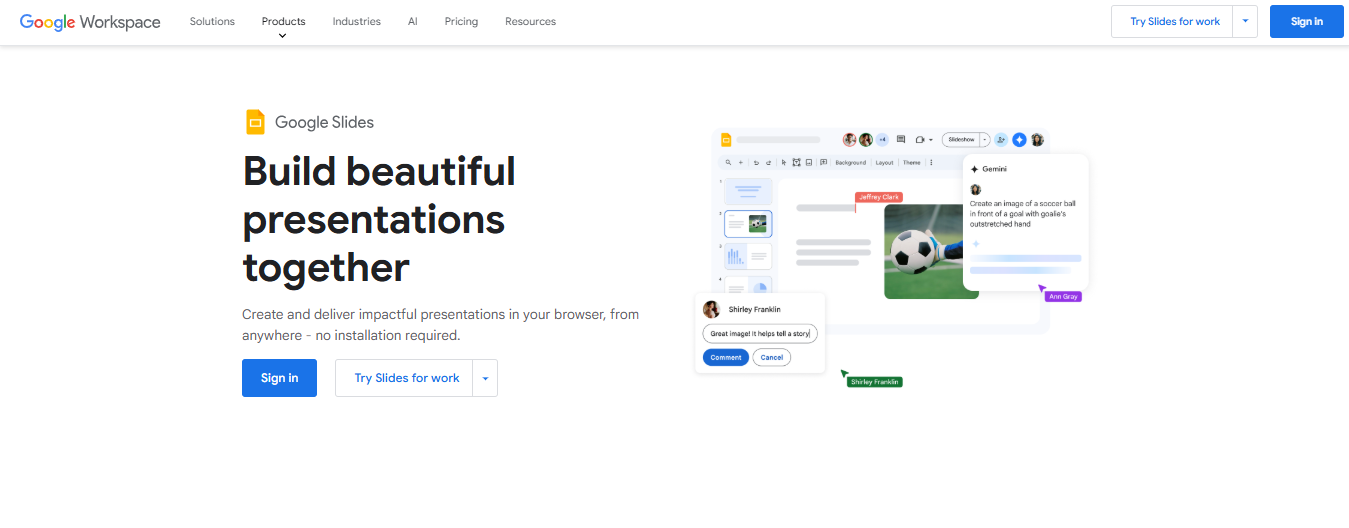Screen dimensions: 1349x528
Task: Click the +4 collaborators badge
Action: click(x=882, y=140)
